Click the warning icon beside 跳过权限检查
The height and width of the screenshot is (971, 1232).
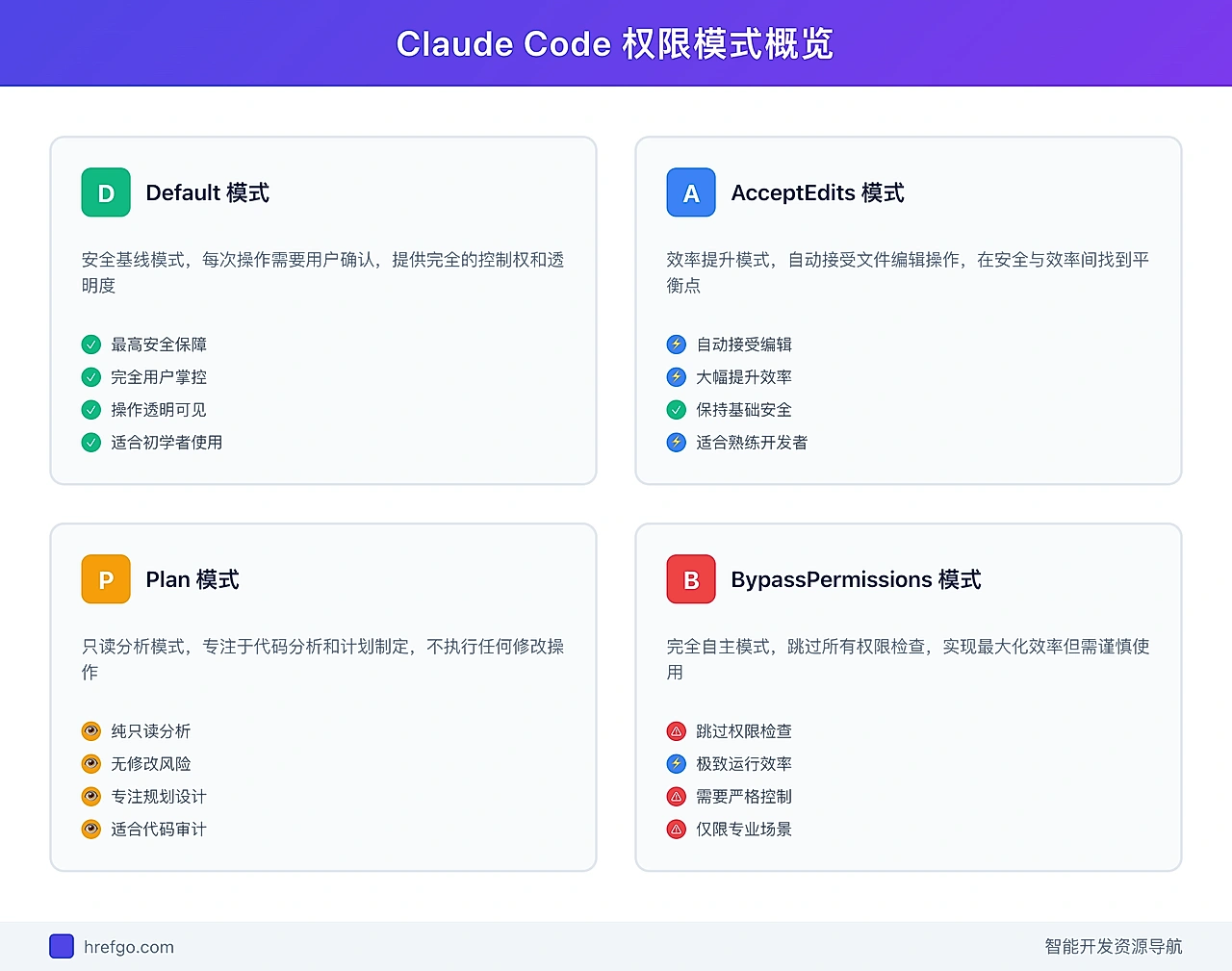(x=677, y=731)
